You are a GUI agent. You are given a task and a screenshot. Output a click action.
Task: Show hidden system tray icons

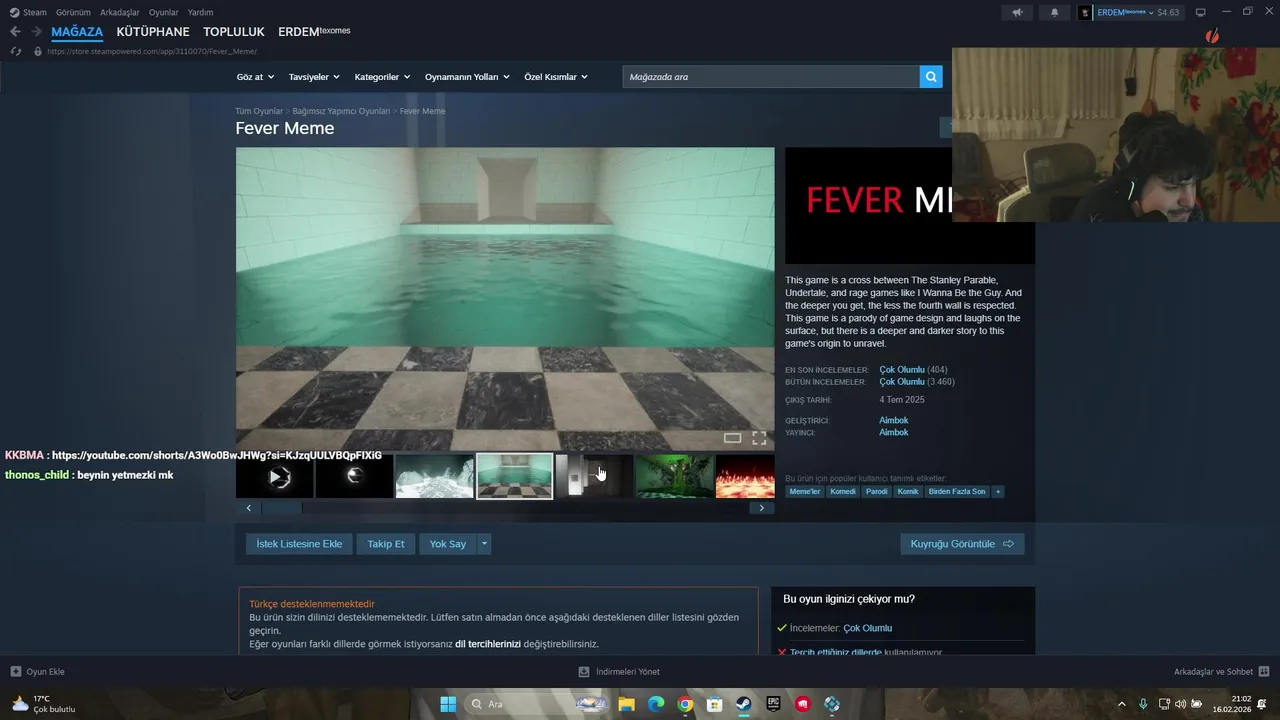1121,704
